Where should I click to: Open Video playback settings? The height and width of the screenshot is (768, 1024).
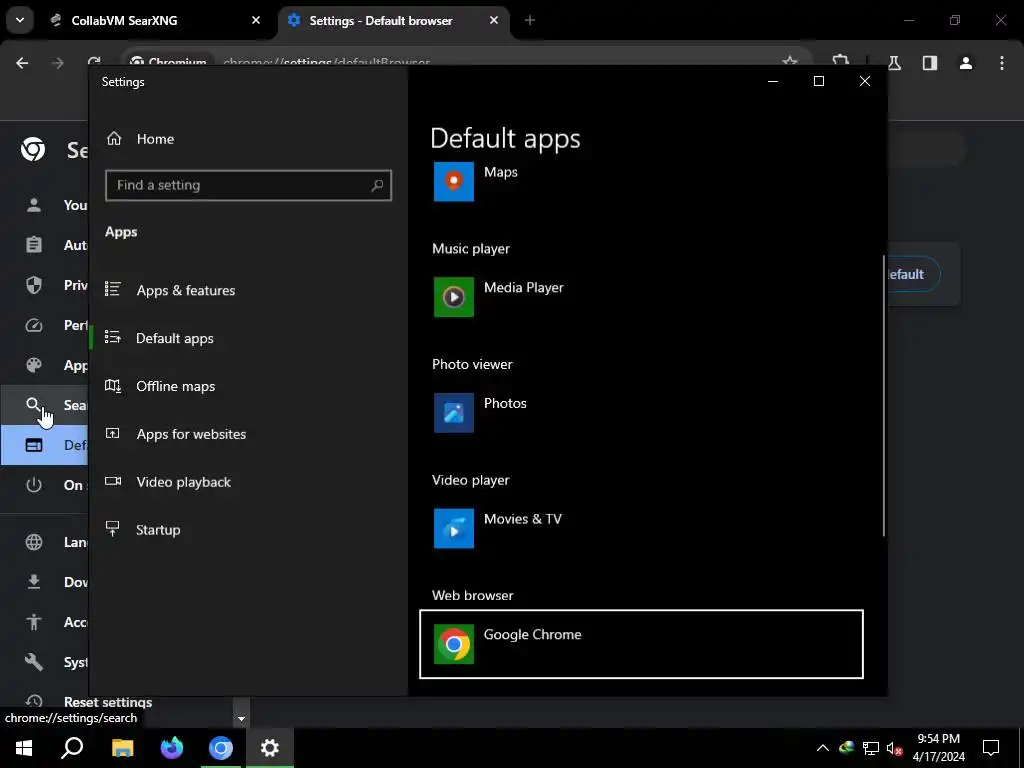(168, 482)
